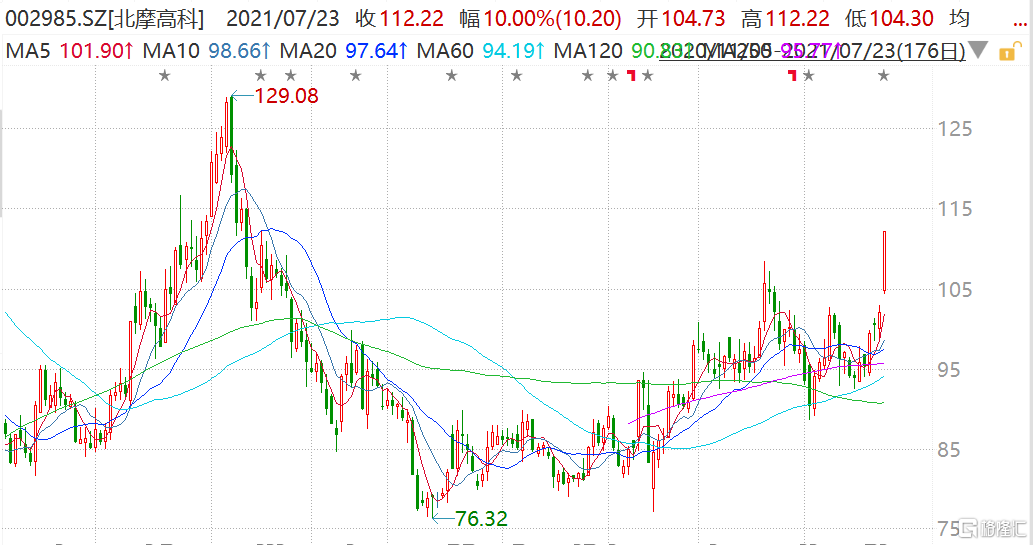The height and width of the screenshot is (545, 1033).
Task: Click the 115 price axis label
Action: click(x=955, y=209)
